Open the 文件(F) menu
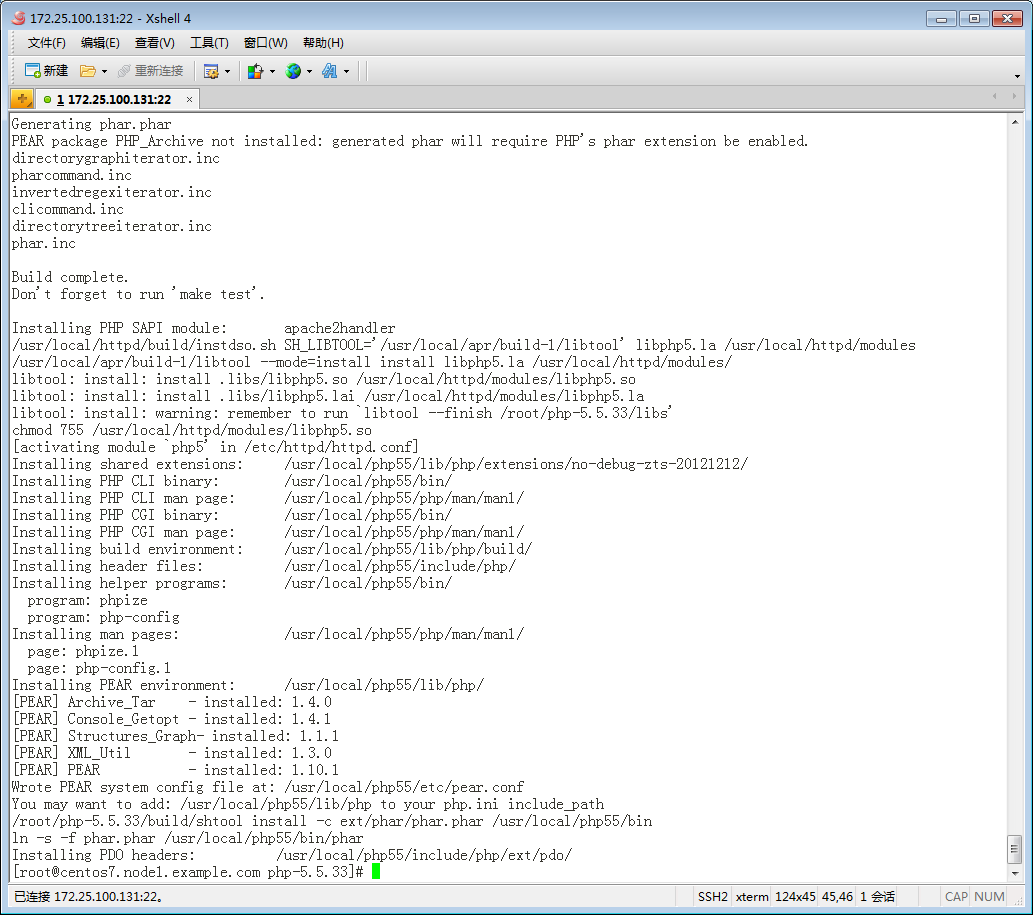The image size is (1033, 915). (46, 43)
